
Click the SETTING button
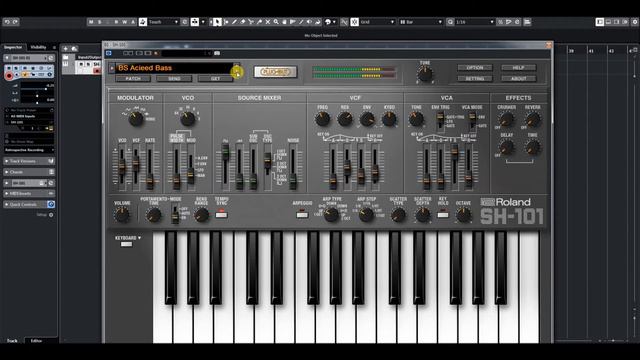[x=475, y=78]
